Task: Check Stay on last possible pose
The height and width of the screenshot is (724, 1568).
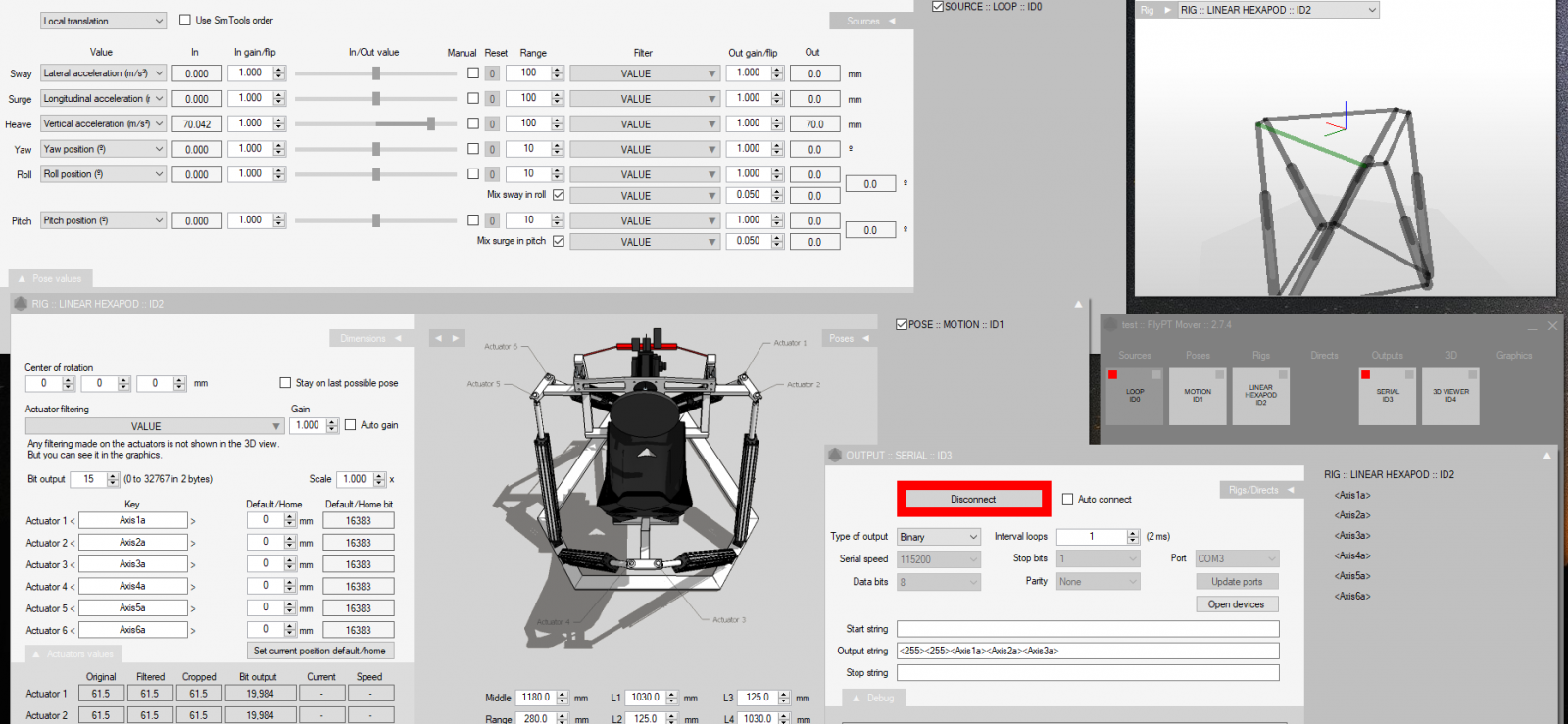Action: (285, 383)
